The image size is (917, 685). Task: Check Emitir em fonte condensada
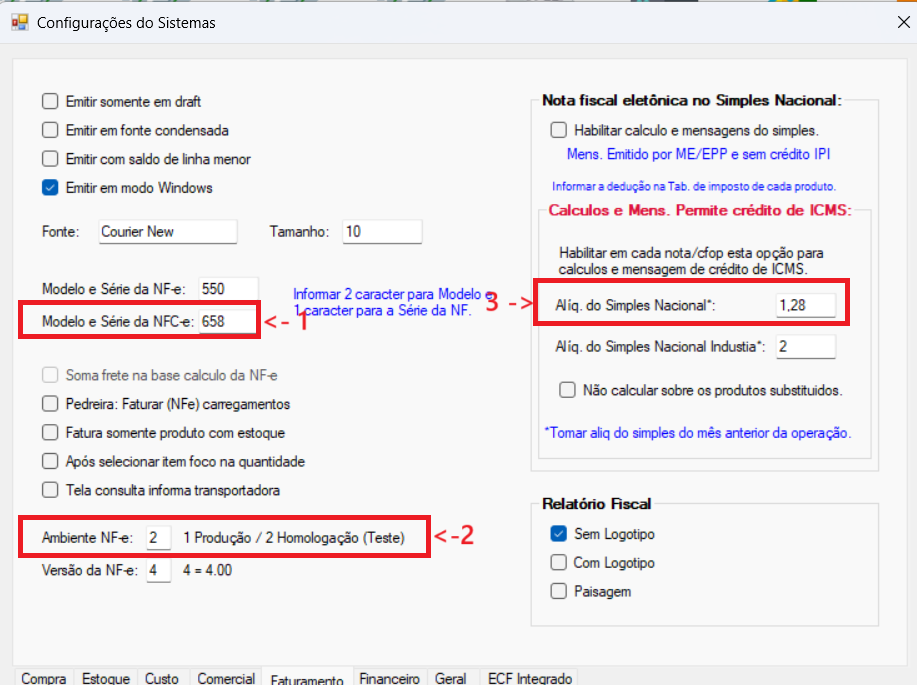coord(50,130)
